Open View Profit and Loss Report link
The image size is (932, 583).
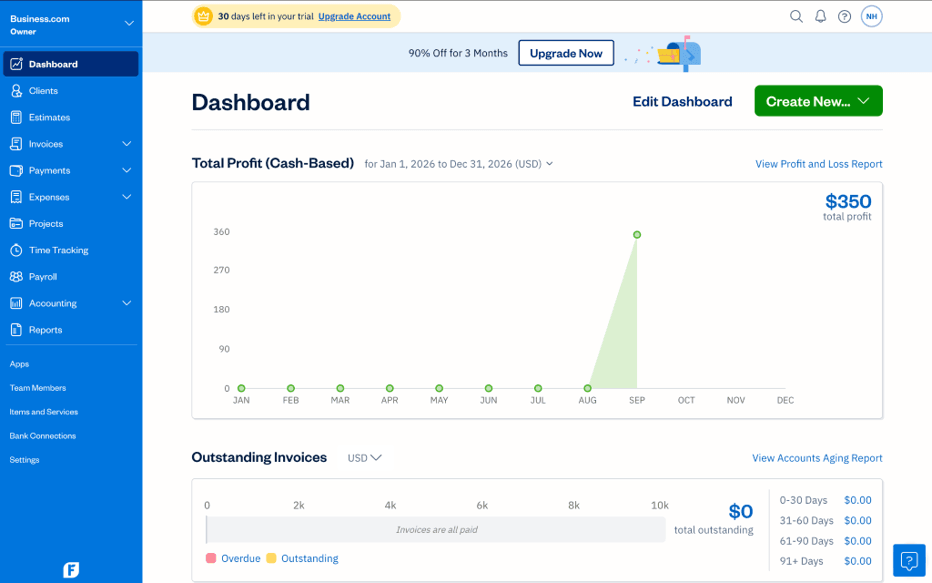tap(818, 164)
